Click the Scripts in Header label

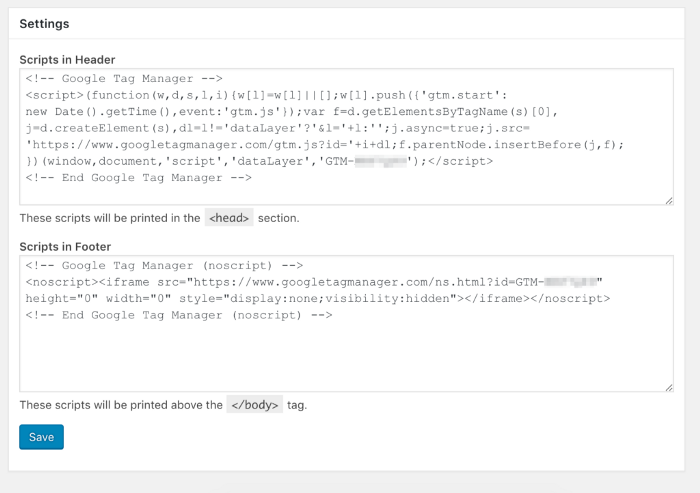(67, 60)
